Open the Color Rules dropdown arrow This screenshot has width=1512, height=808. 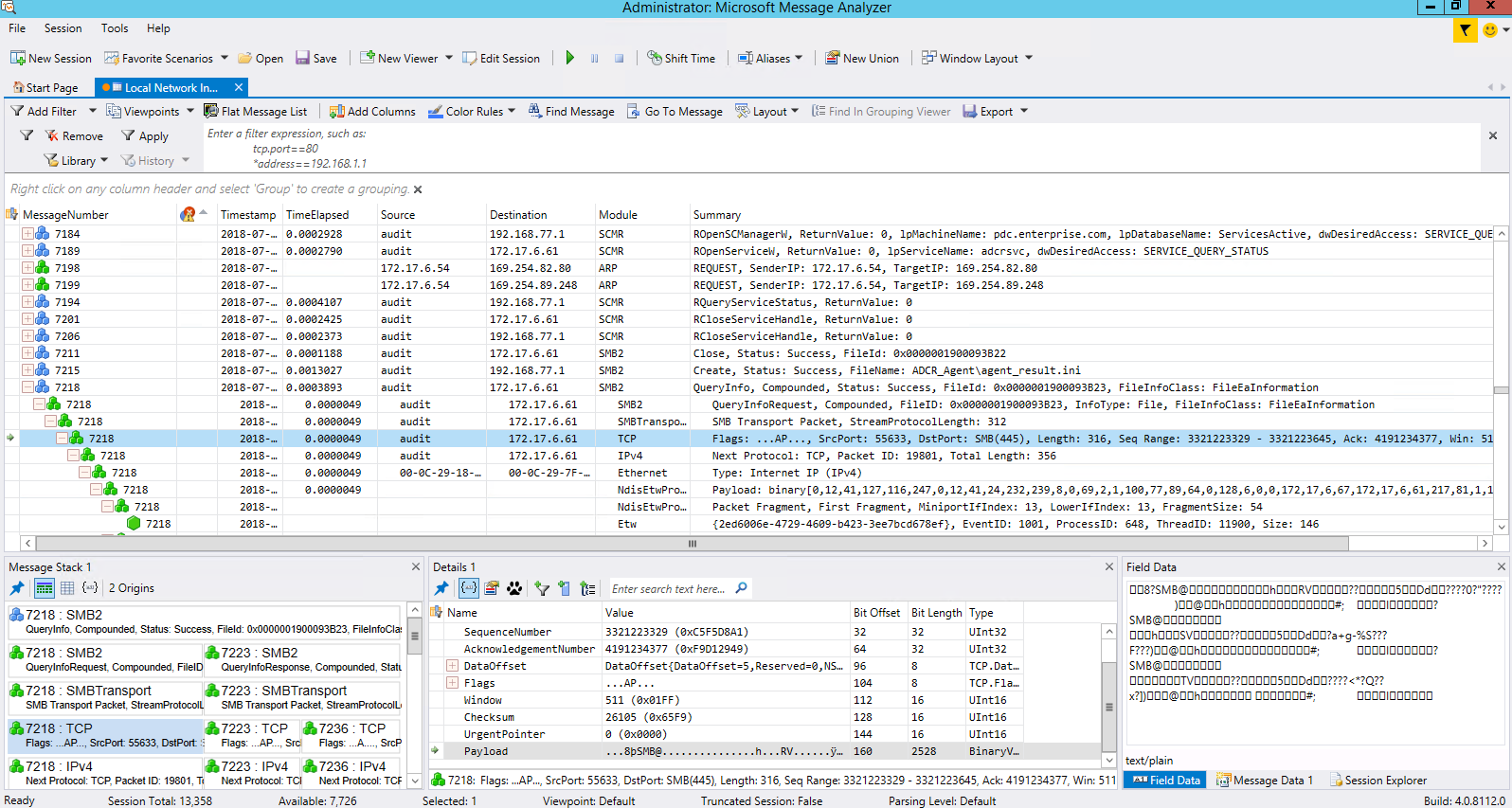click(512, 111)
